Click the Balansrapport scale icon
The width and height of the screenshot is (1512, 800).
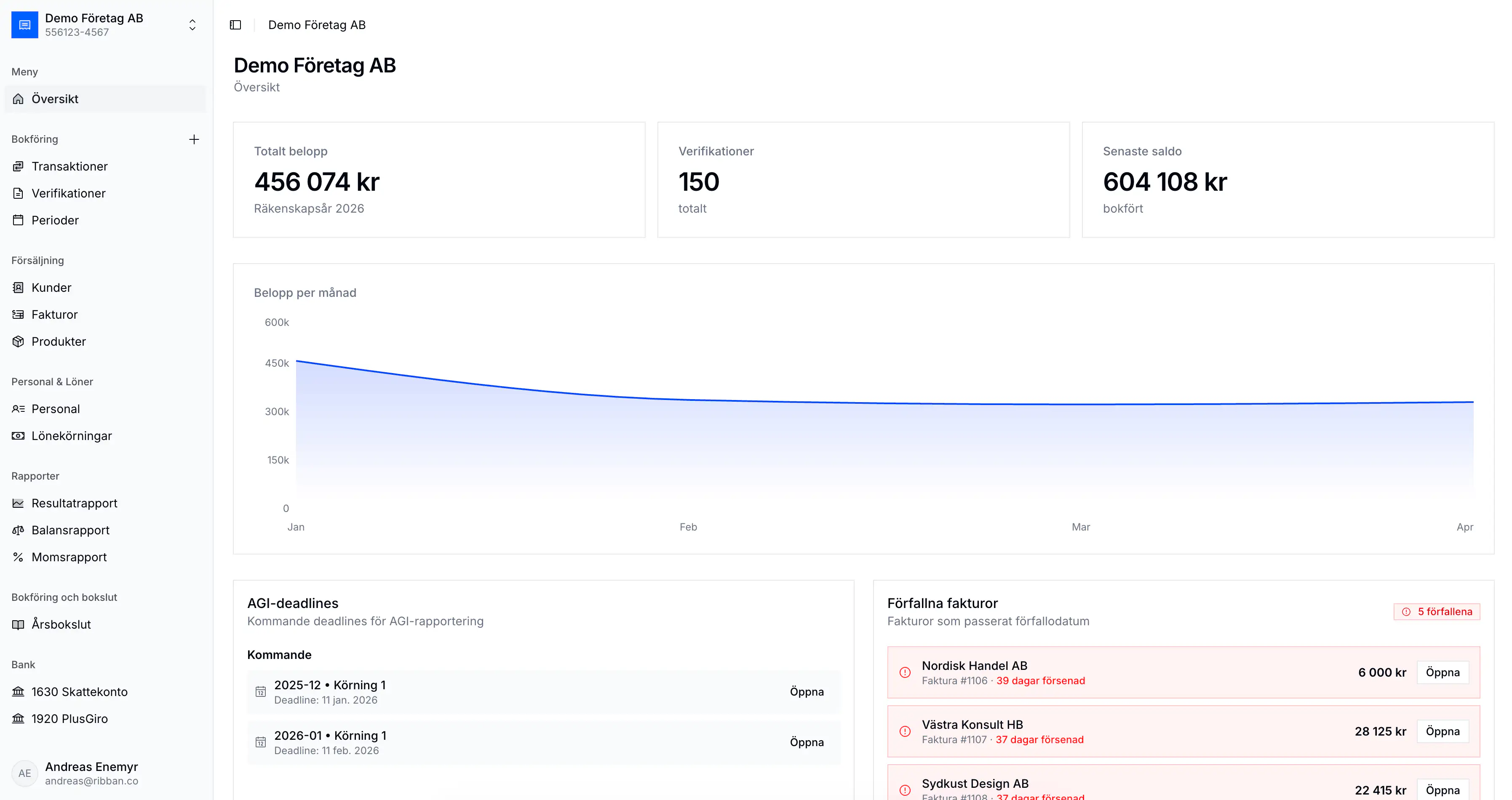click(x=18, y=530)
